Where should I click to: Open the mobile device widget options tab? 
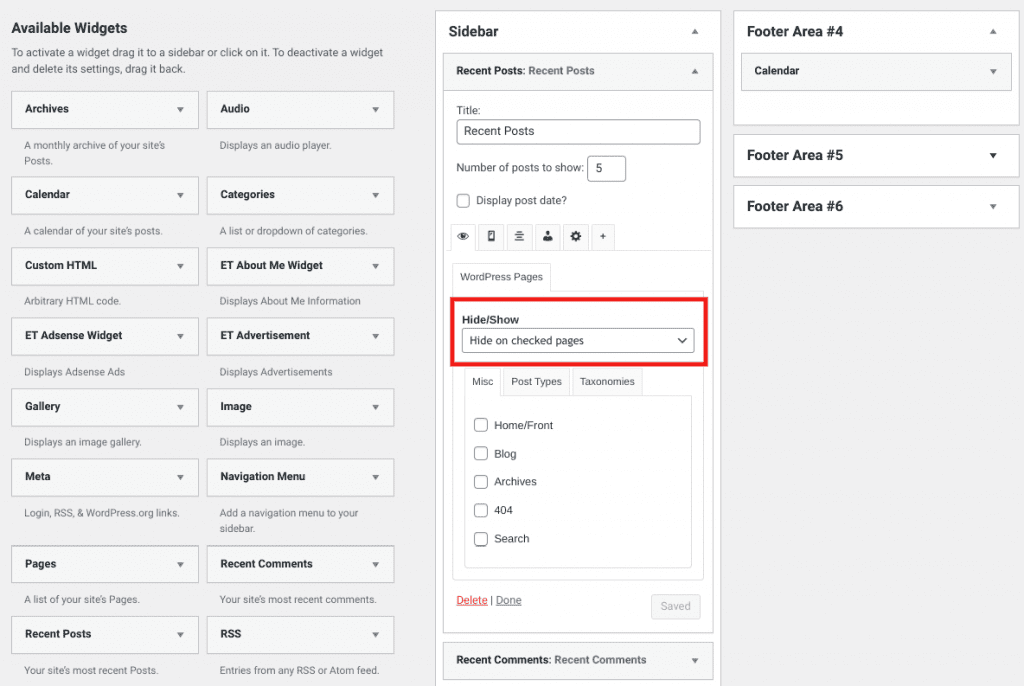491,237
